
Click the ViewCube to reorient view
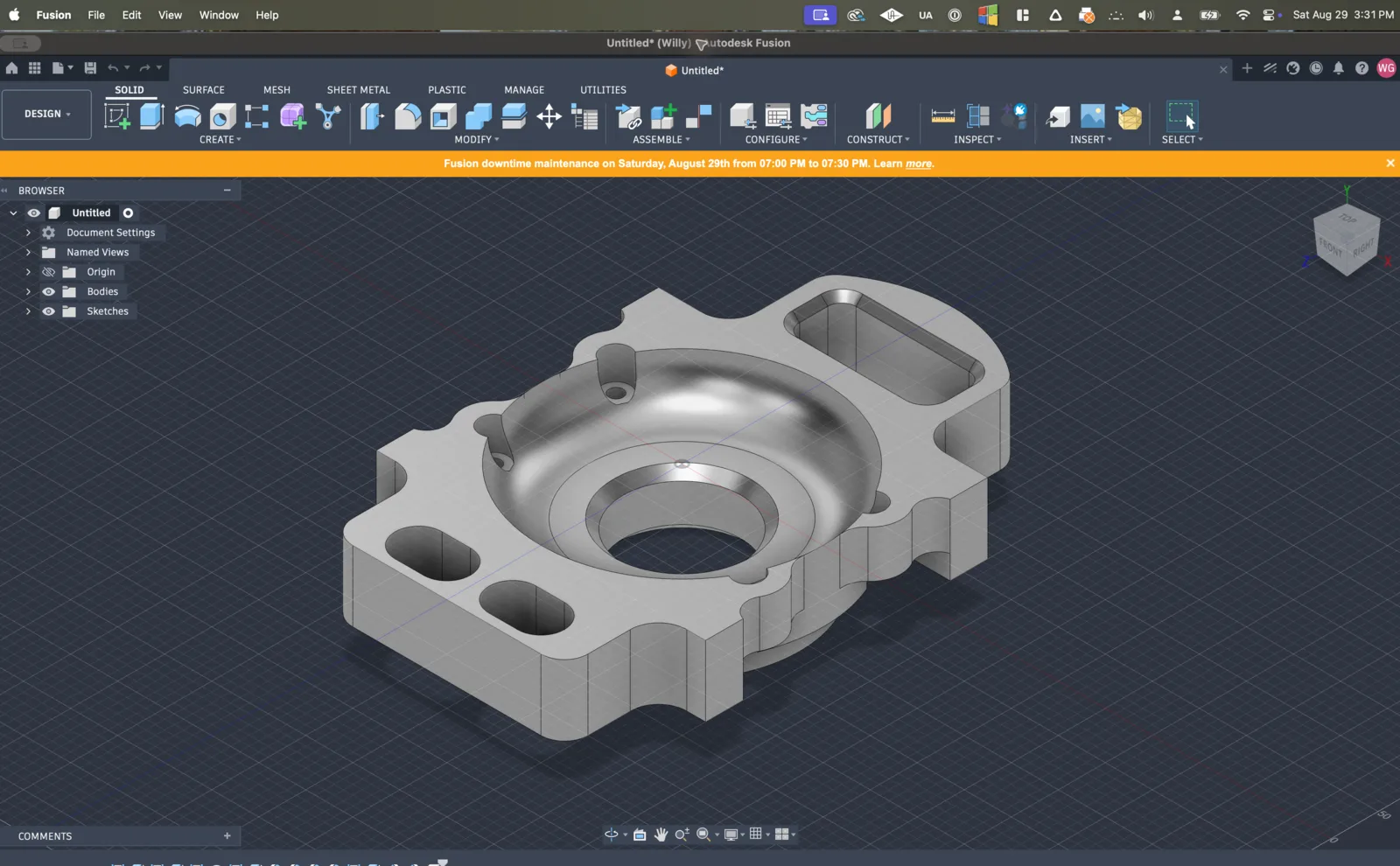click(x=1346, y=240)
